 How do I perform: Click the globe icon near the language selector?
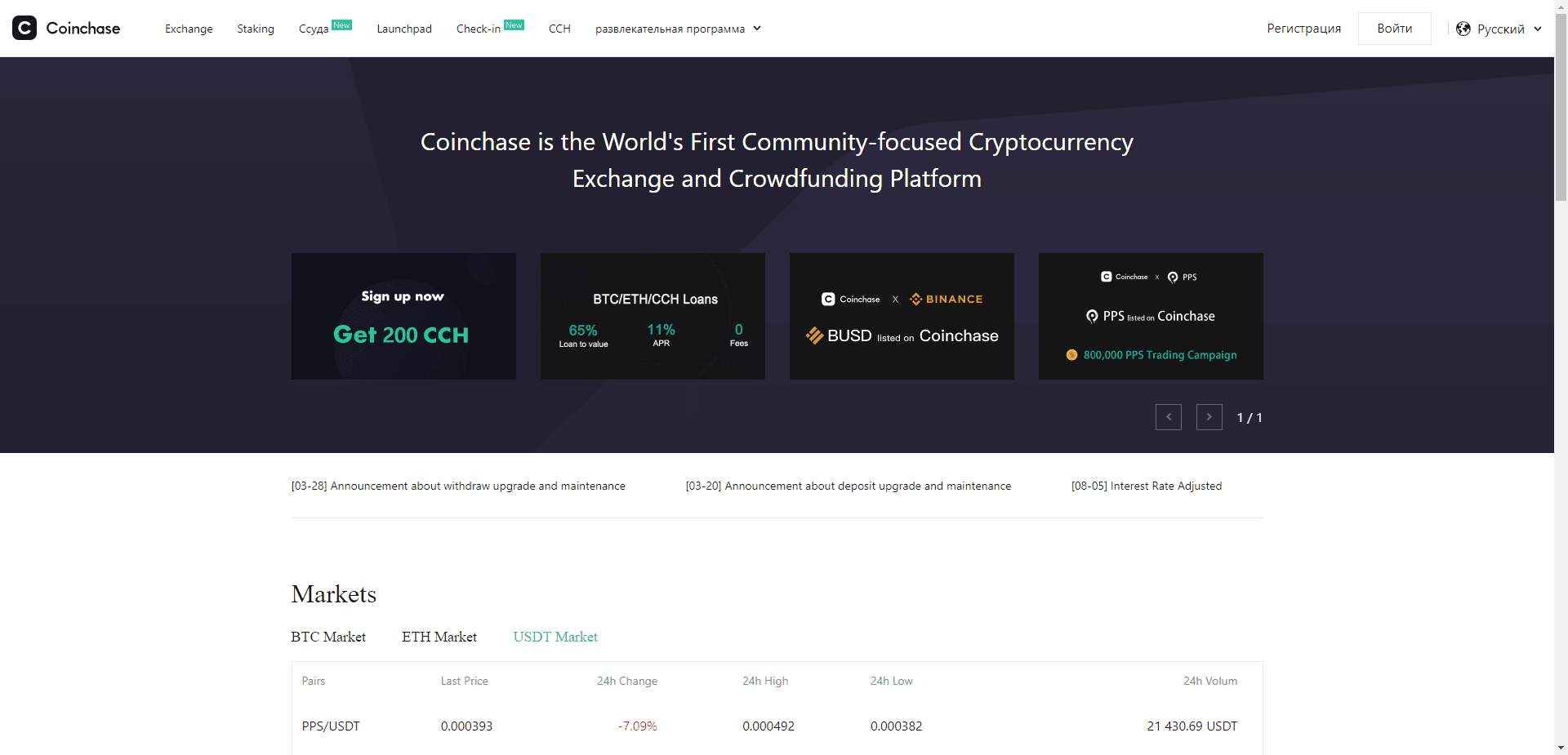click(1463, 28)
